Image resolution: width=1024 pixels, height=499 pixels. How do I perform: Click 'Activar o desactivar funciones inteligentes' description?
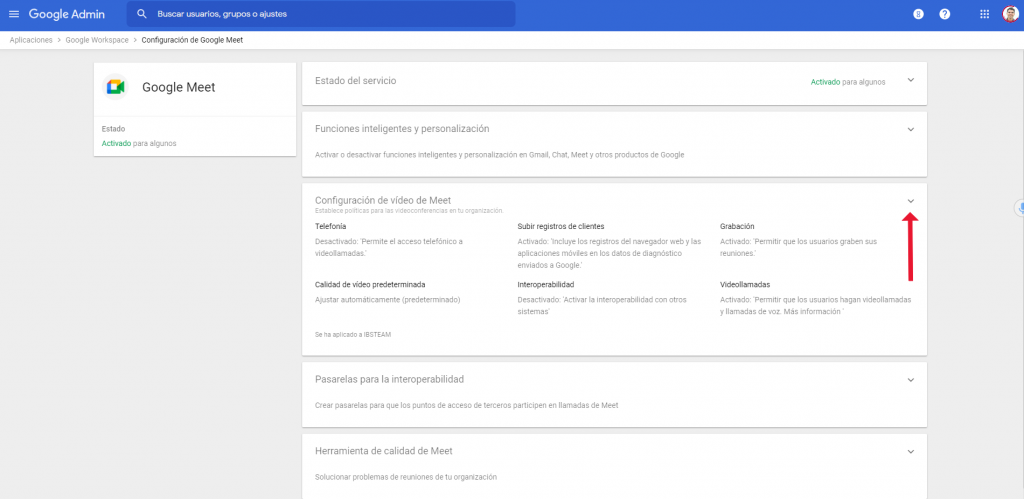(x=500, y=155)
